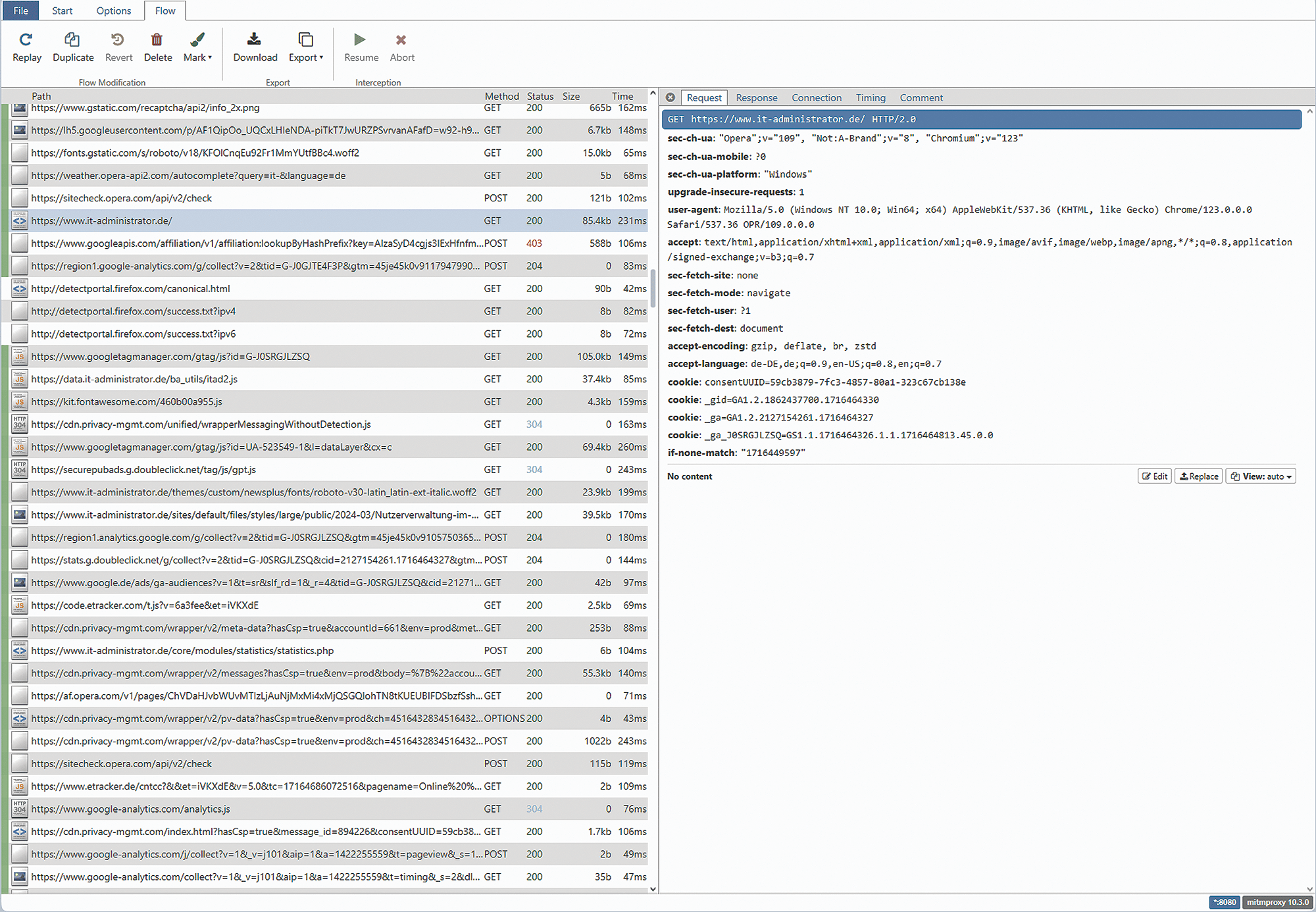Screen dimensions: 1316x912
Task: Open the Comment tab
Action: tap(921, 97)
